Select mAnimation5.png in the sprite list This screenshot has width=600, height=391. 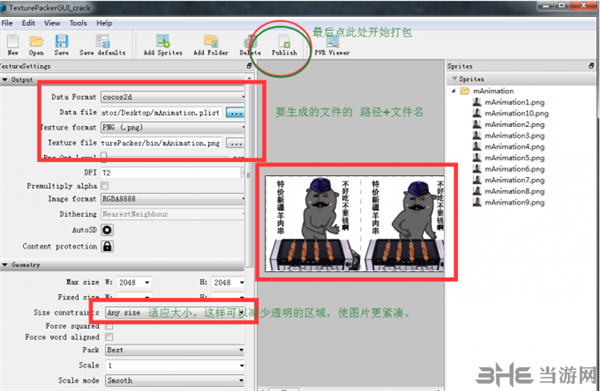514,158
